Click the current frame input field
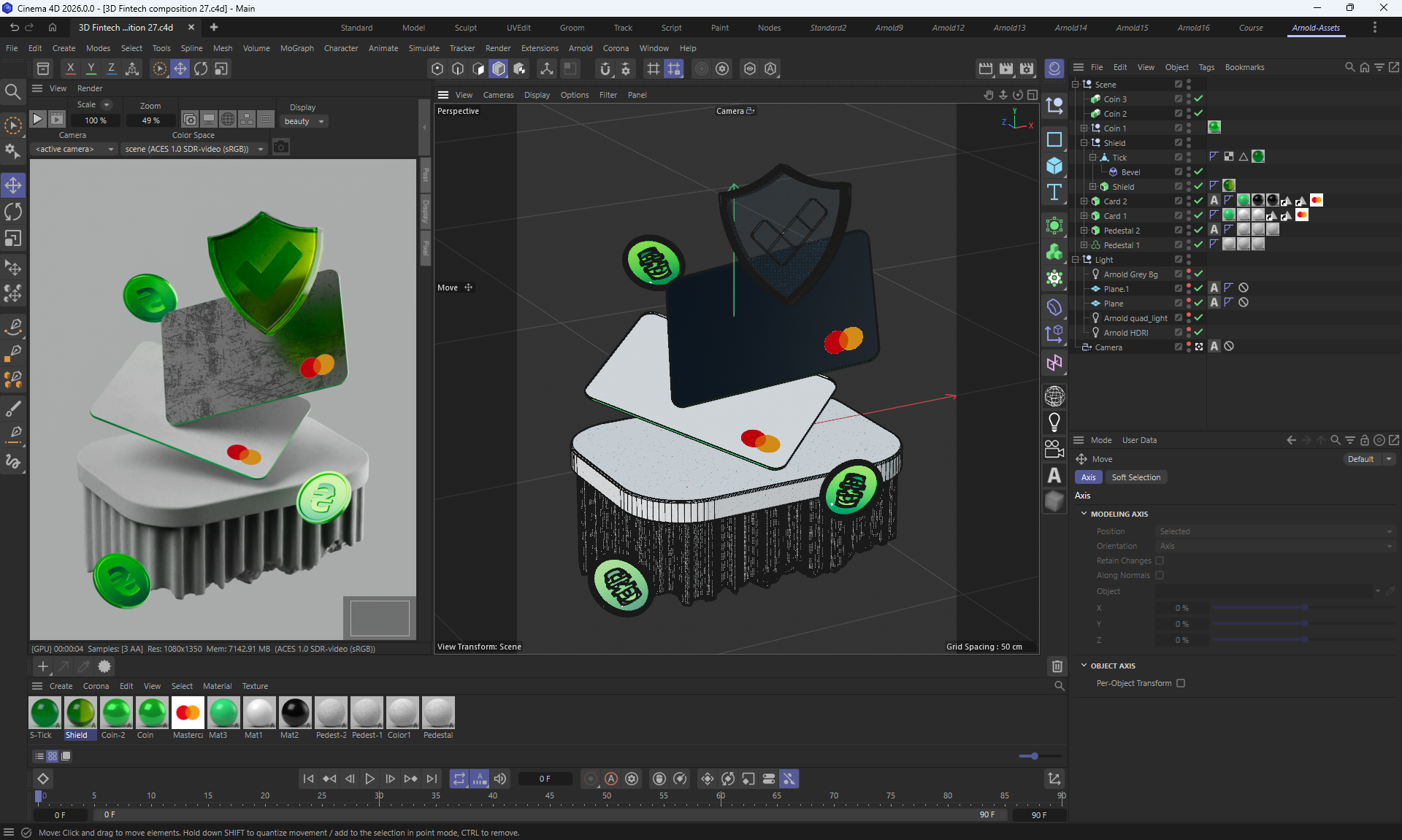The height and width of the screenshot is (840, 1402). pyautogui.click(x=545, y=779)
